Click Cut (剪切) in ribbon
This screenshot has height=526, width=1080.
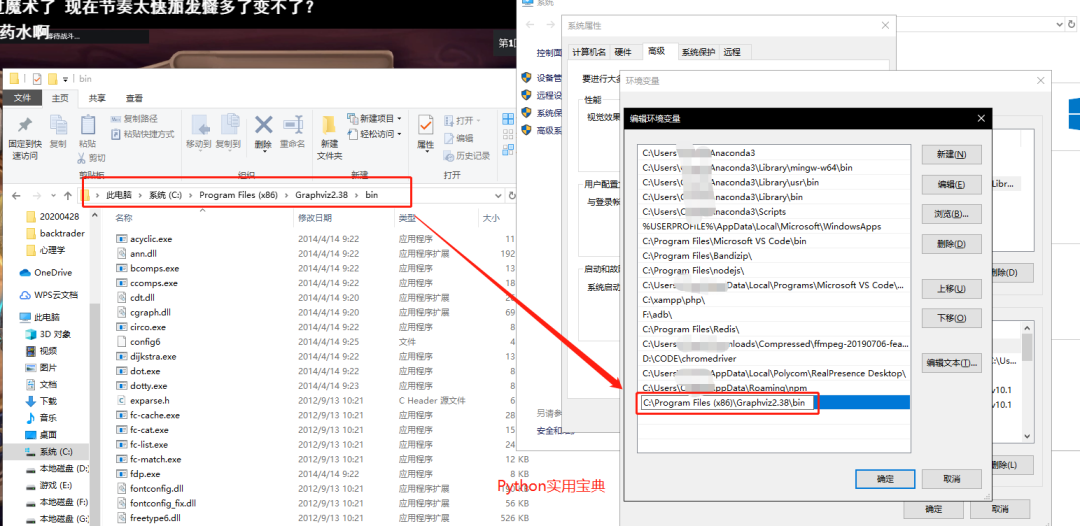coord(92,158)
